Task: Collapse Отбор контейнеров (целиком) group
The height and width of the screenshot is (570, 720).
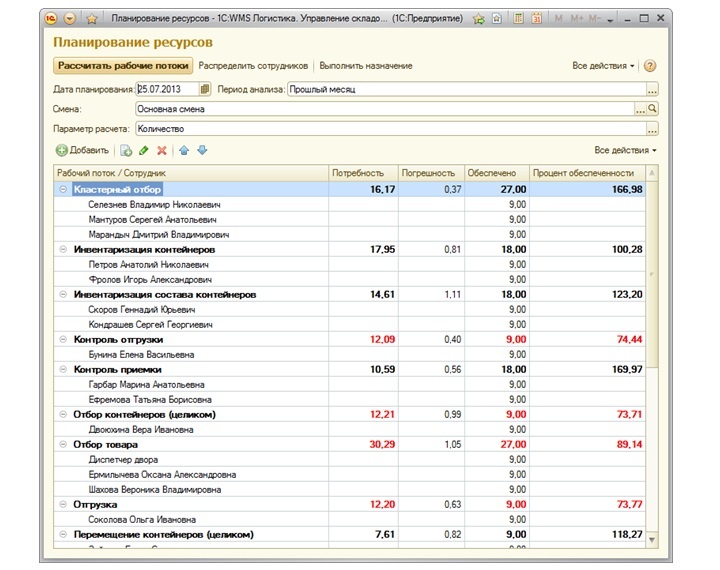Action: pos(63,414)
